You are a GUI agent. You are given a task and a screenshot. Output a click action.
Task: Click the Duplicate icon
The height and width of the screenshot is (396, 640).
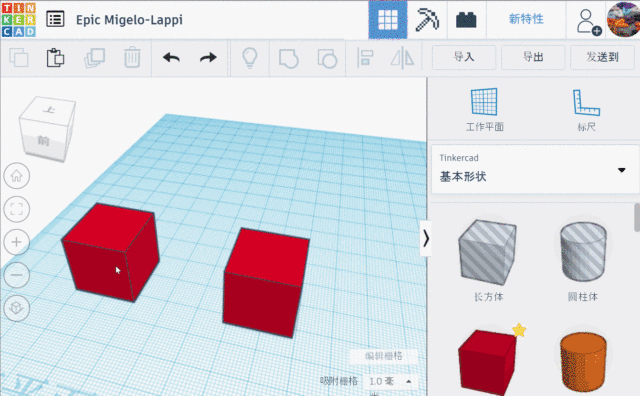click(x=94, y=58)
